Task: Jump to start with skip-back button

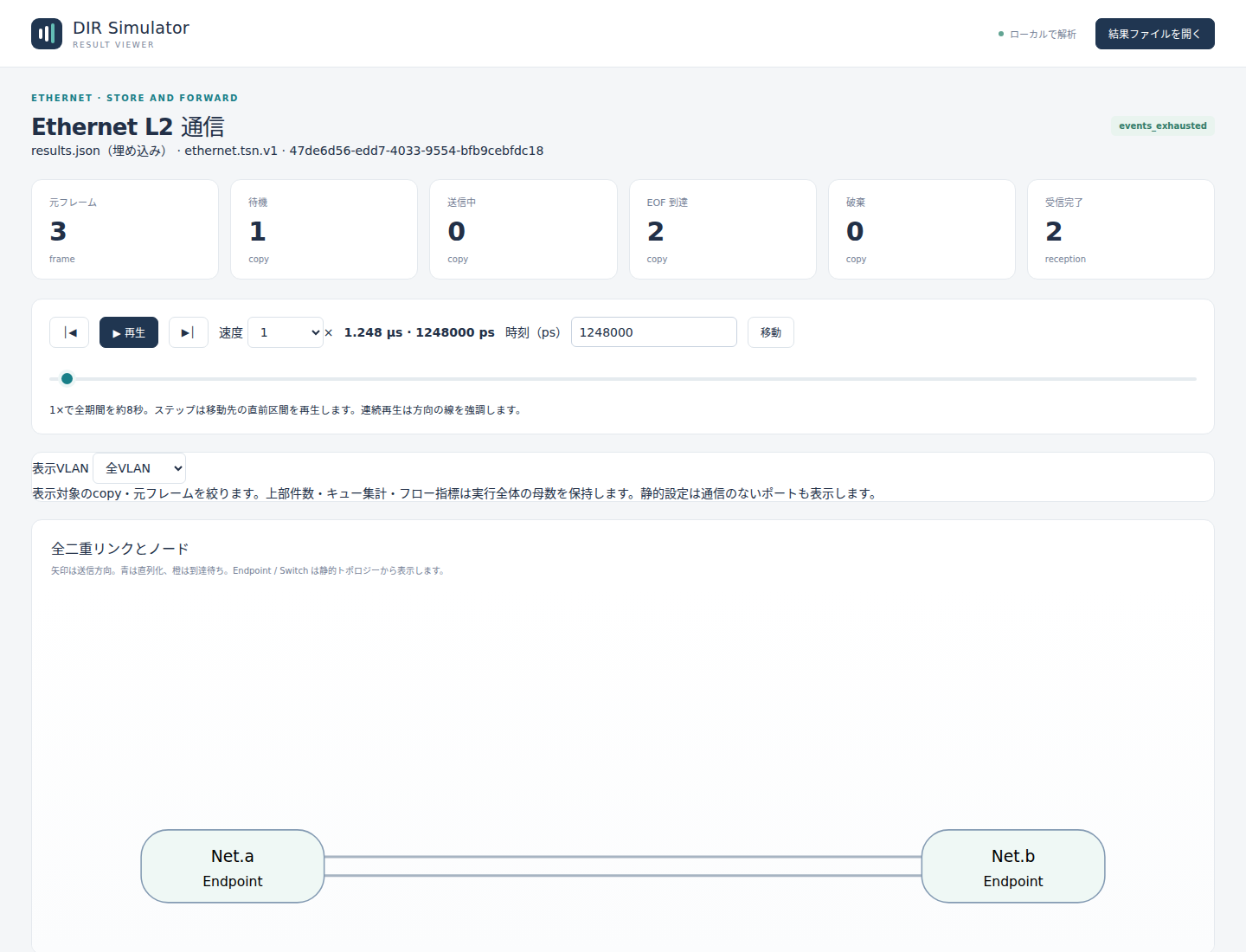Action: pos(69,332)
